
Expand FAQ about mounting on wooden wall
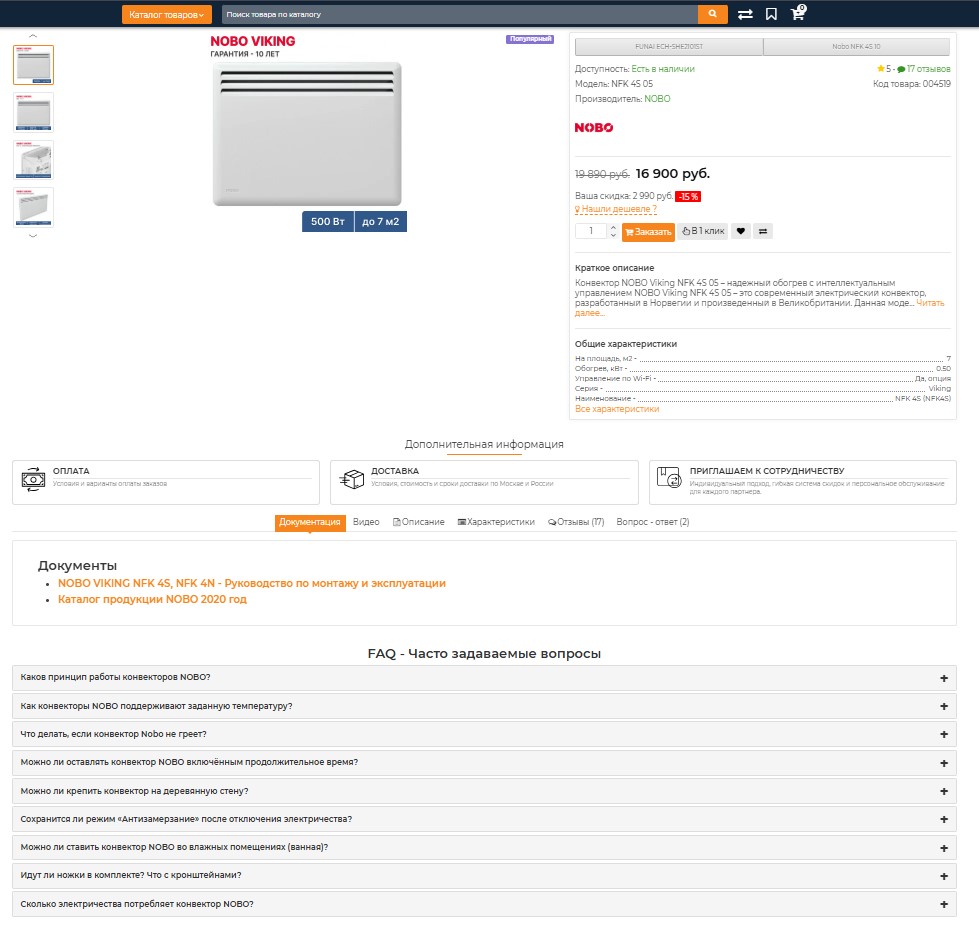click(484, 791)
